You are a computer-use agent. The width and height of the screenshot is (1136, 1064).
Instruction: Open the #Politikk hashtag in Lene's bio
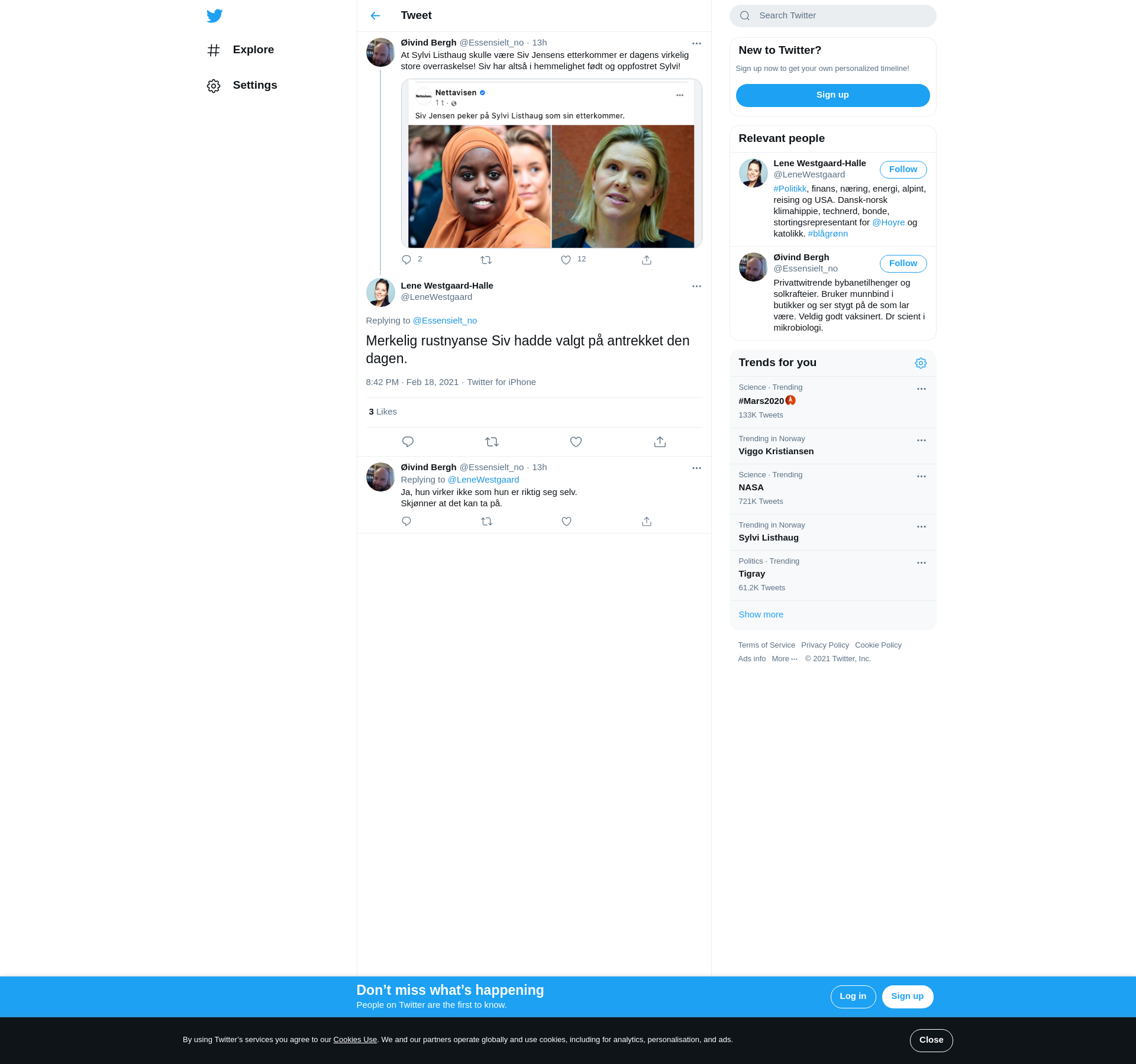[790, 189]
